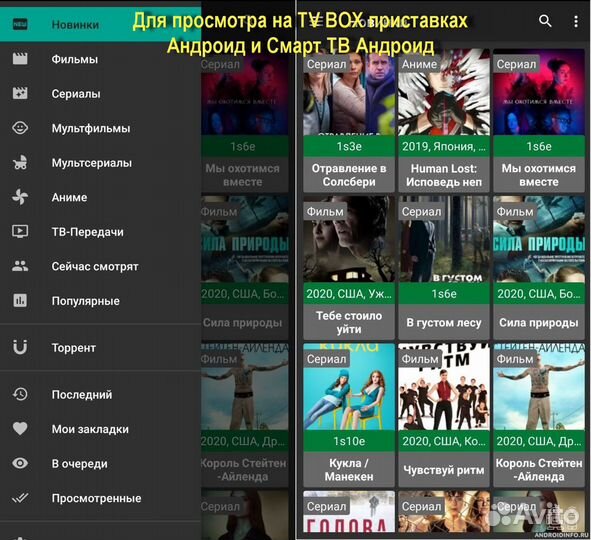The width and height of the screenshot is (591, 540).
Task: Open the Аниме category
Action: tap(100, 197)
